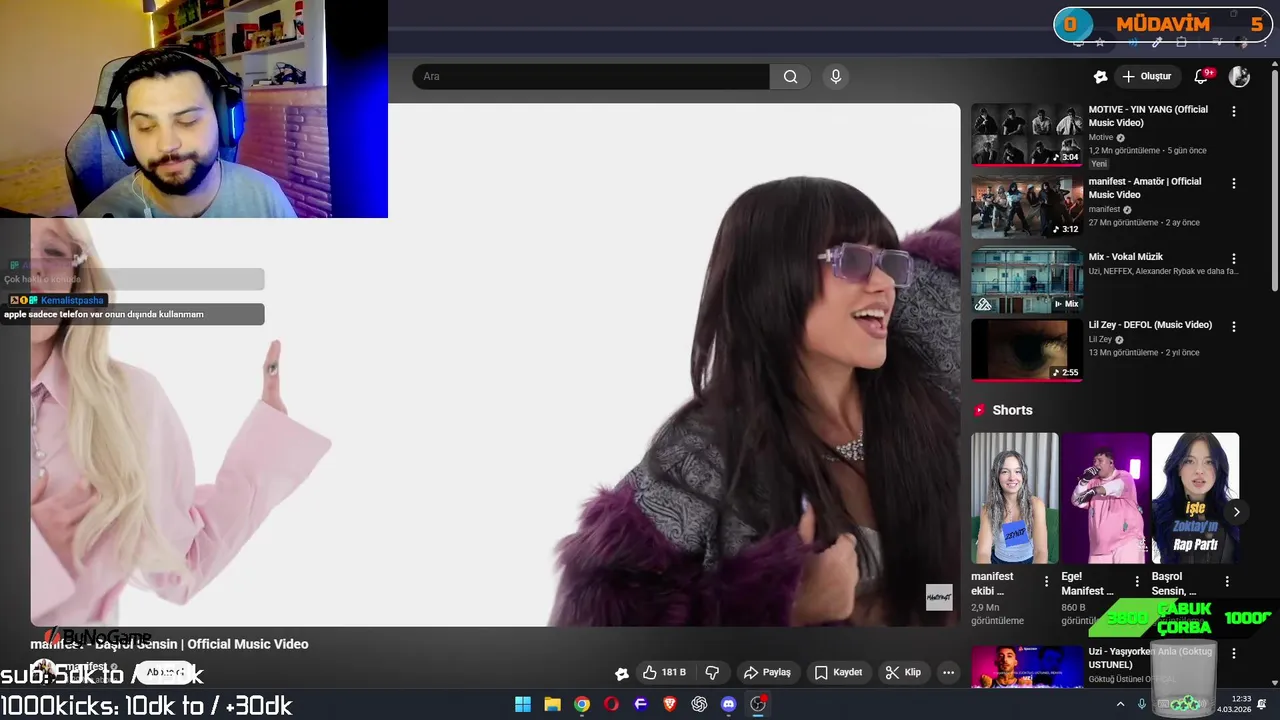The height and width of the screenshot is (720, 1280).
Task: Open Discord from the taskbar
Action: click(x=729, y=704)
